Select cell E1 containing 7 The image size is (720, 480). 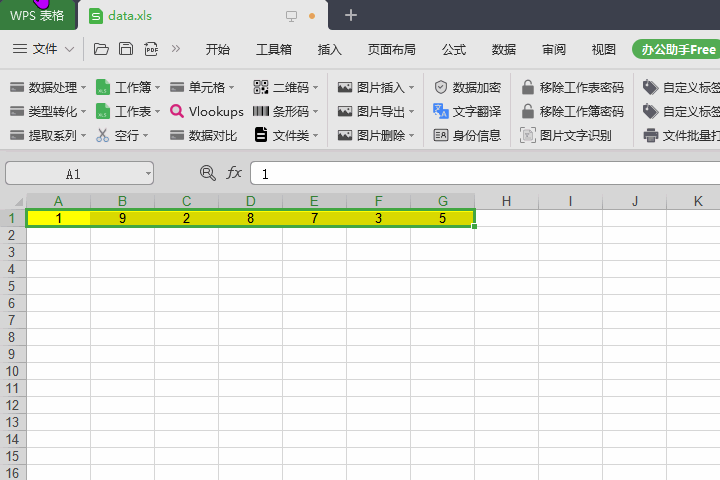tap(315, 218)
